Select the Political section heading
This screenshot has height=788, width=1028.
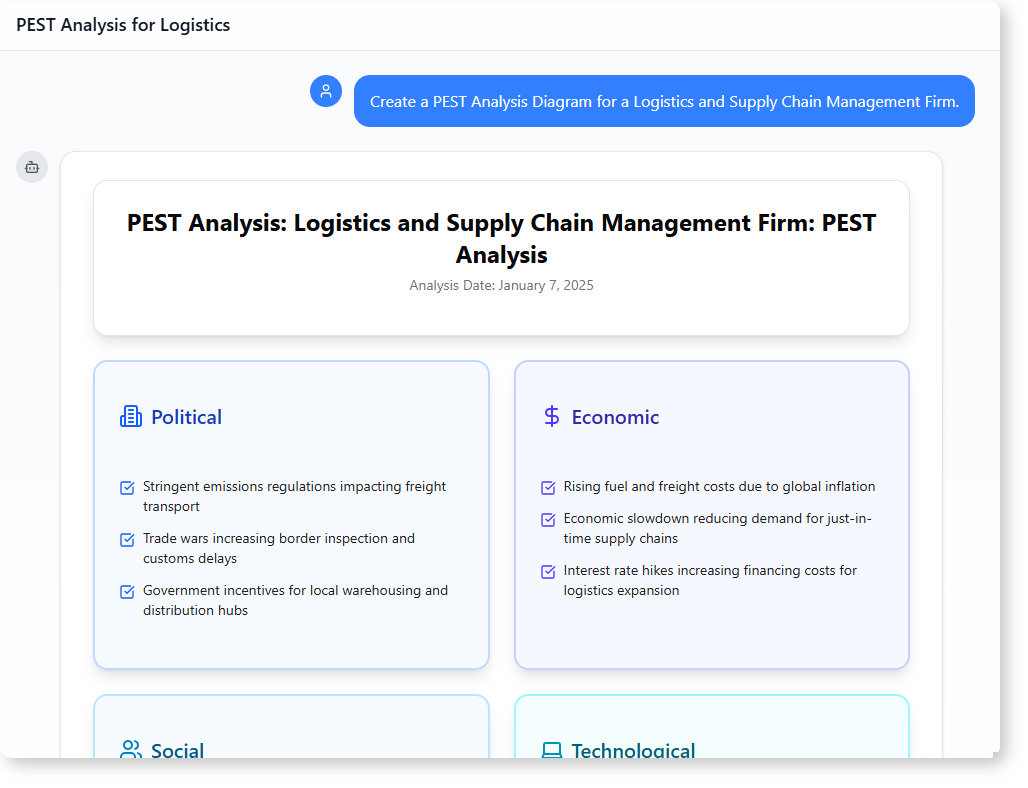186,417
